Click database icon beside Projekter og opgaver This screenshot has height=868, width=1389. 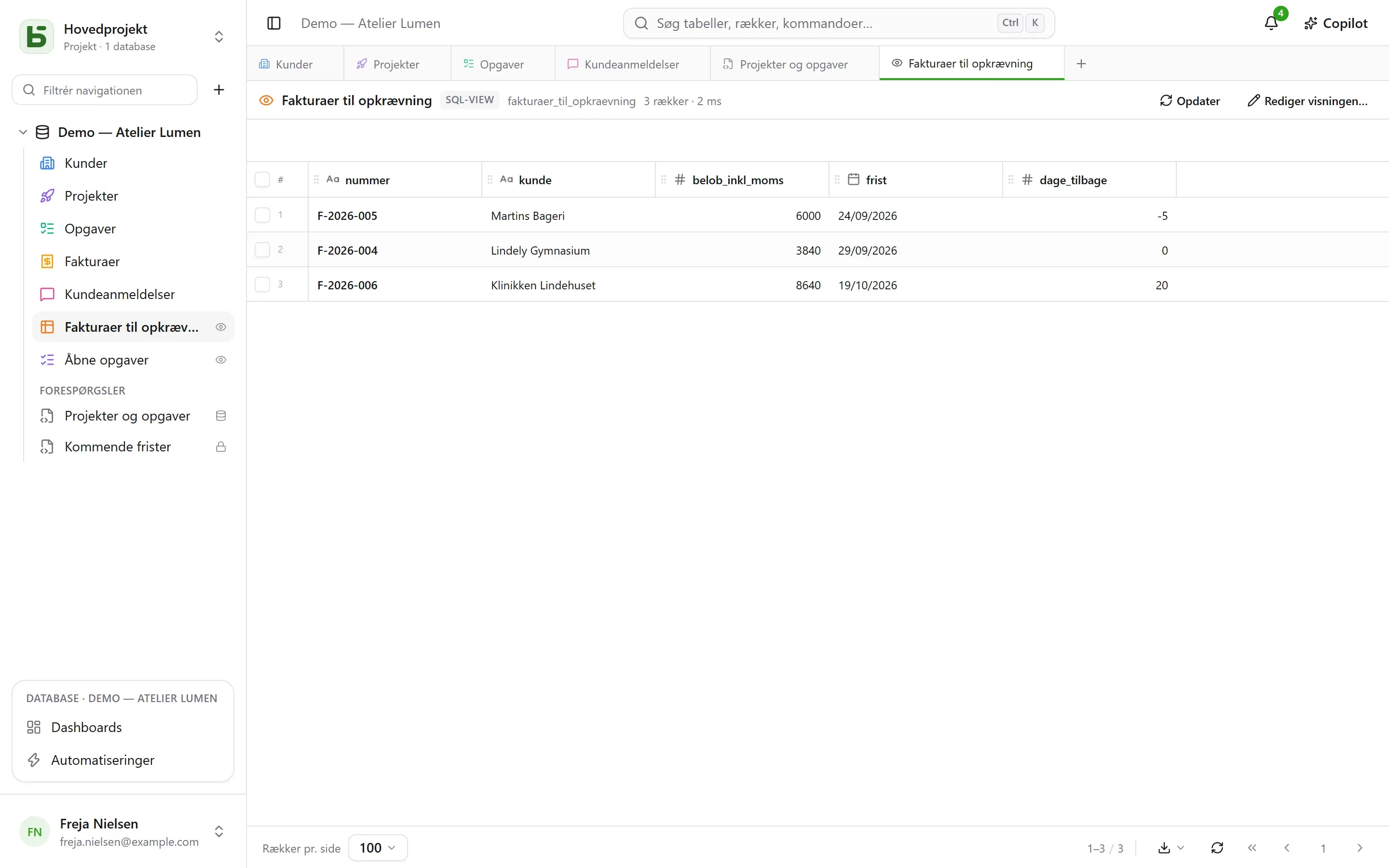[x=220, y=416]
